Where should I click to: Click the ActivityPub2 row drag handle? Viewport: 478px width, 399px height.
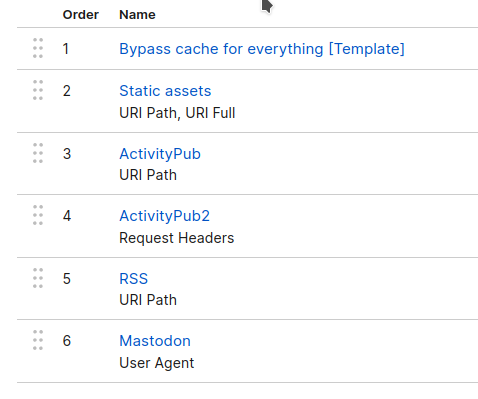(38, 215)
